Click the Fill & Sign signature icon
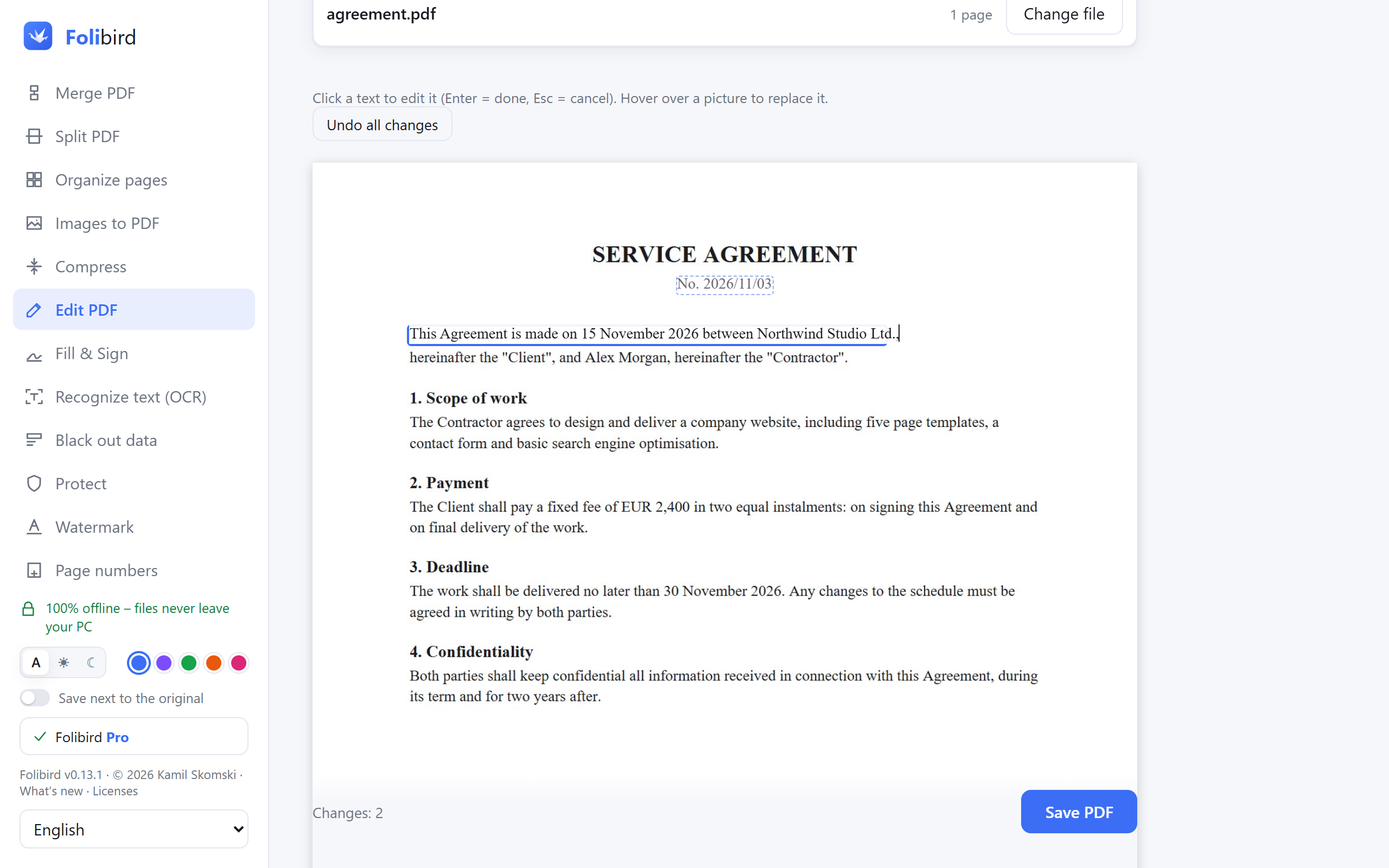1389x868 pixels. 34,356
